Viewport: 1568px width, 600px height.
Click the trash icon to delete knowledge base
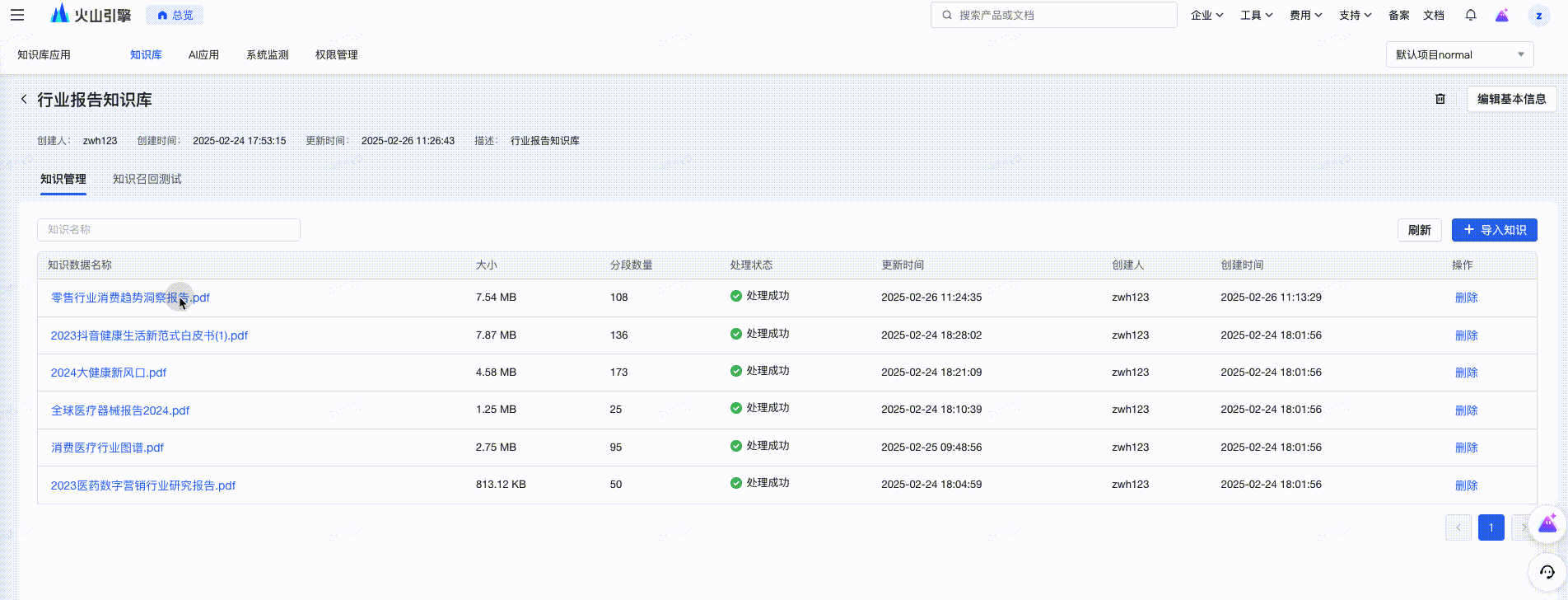pyautogui.click(x=1440, y=99)
